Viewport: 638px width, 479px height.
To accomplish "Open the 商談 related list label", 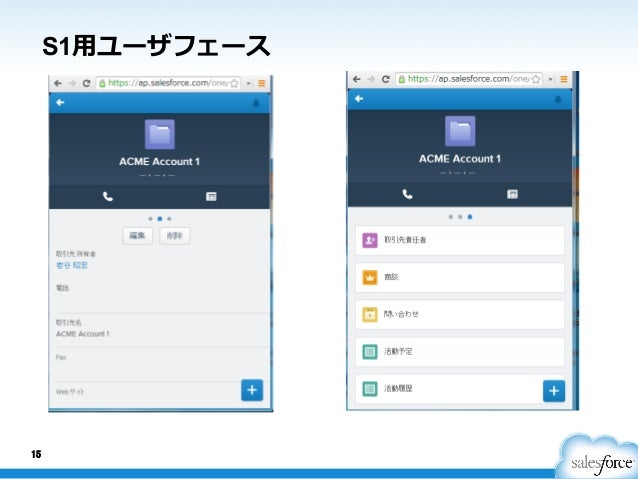I will click(391, 277).
